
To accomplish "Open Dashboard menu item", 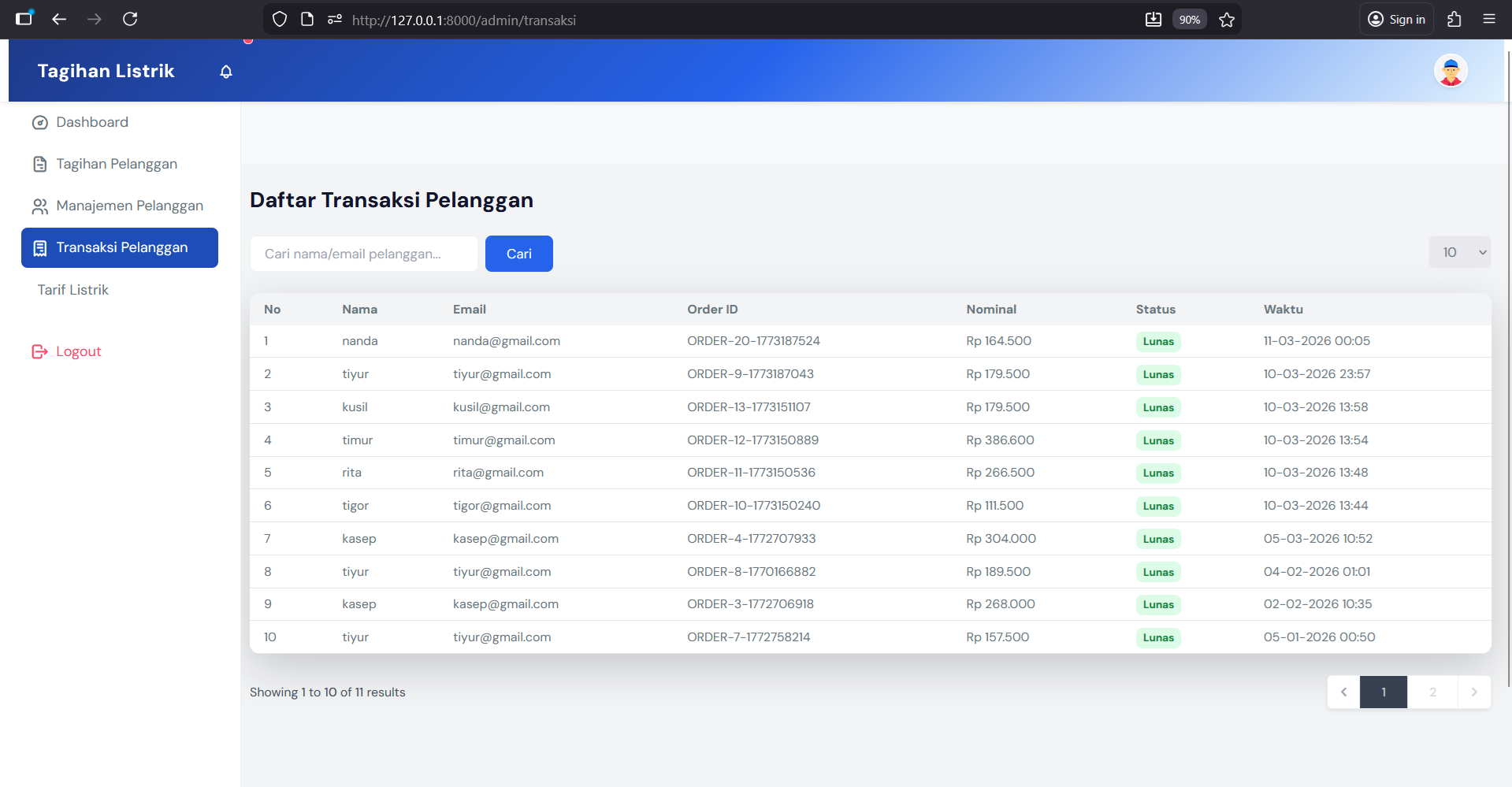I will pyautogui.click(x=120, y=122).
